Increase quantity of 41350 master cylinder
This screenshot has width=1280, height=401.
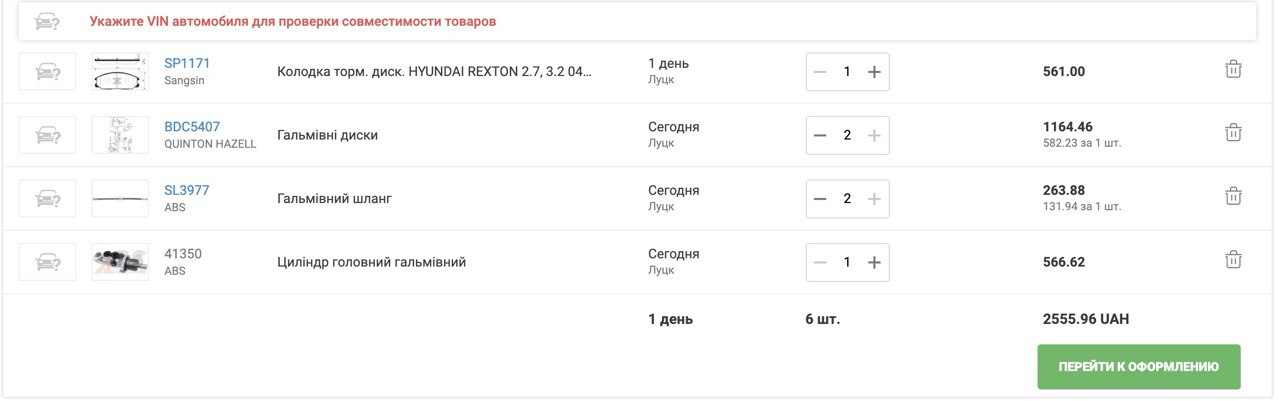click(874, 262)
